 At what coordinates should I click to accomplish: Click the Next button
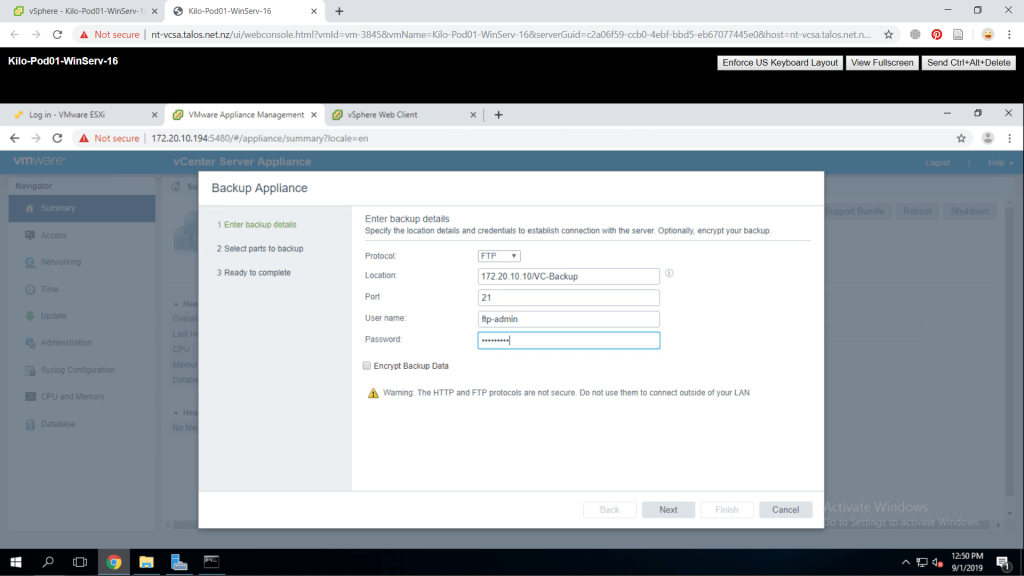click(668, 510)
